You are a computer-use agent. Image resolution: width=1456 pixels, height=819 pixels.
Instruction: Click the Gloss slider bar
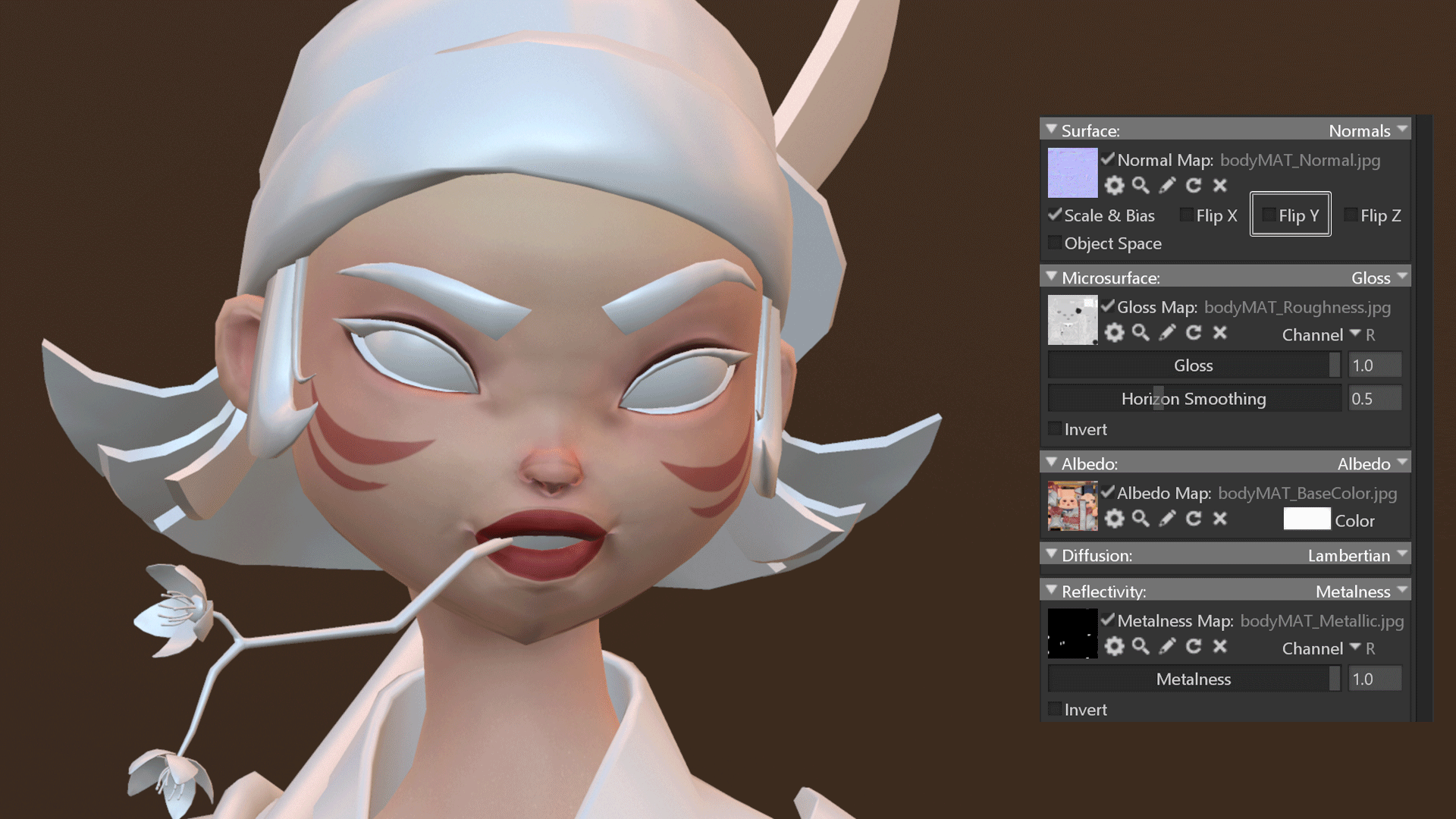(x=1194, y=365)
